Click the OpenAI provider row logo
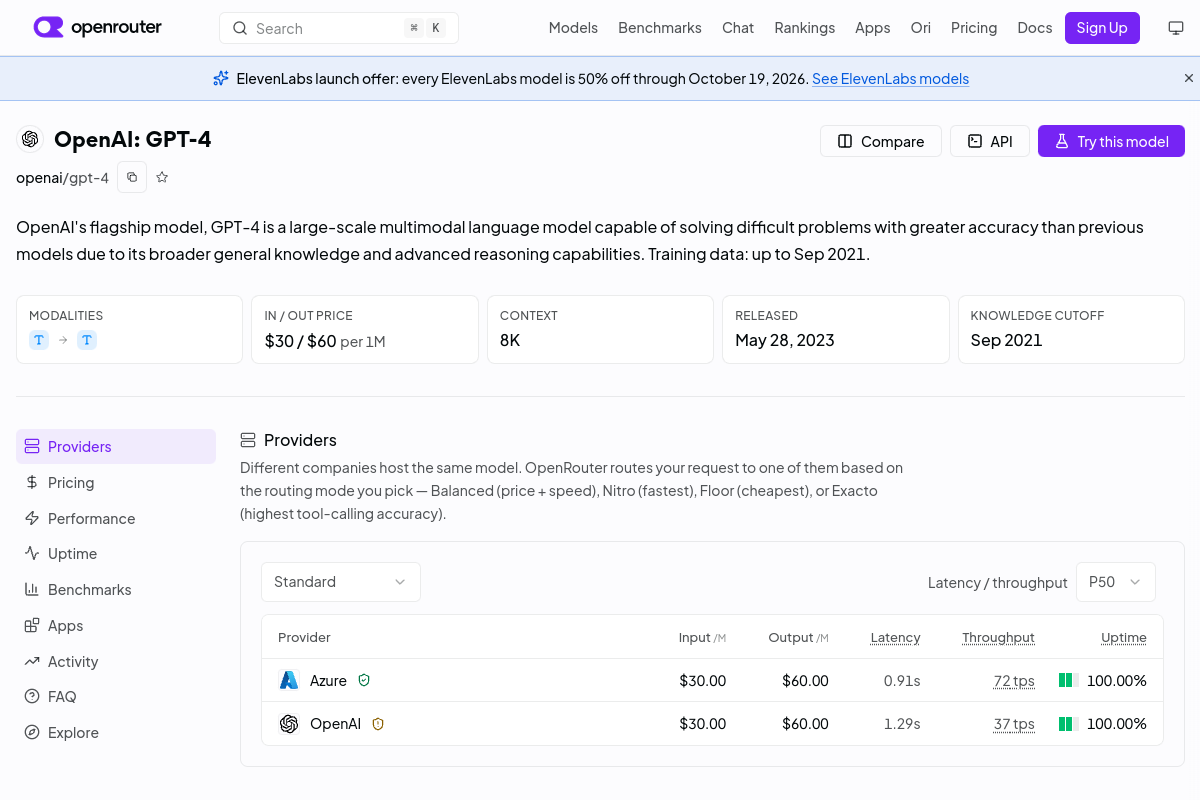Image resolution: width=1200 pixels, height=800 pixels. point(289,724)
